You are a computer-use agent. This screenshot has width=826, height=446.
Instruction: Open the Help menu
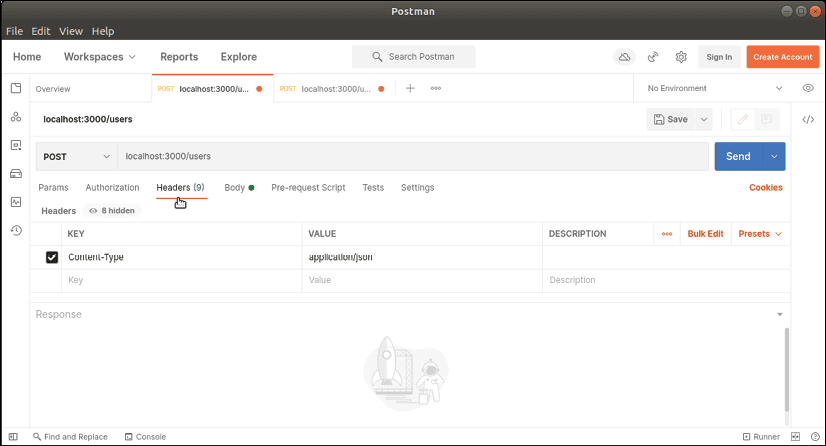(x=103, y=31)
